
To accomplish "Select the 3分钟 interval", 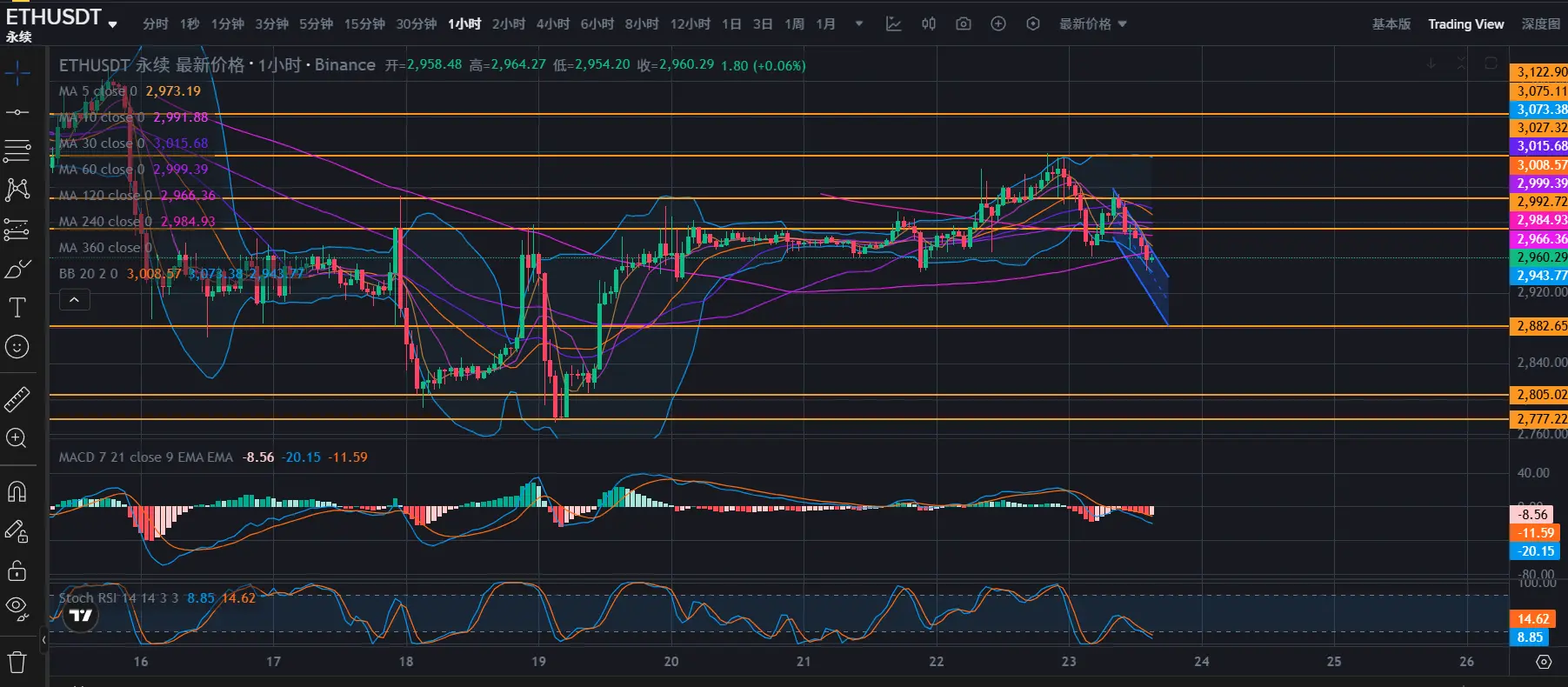I will [271, 24].
